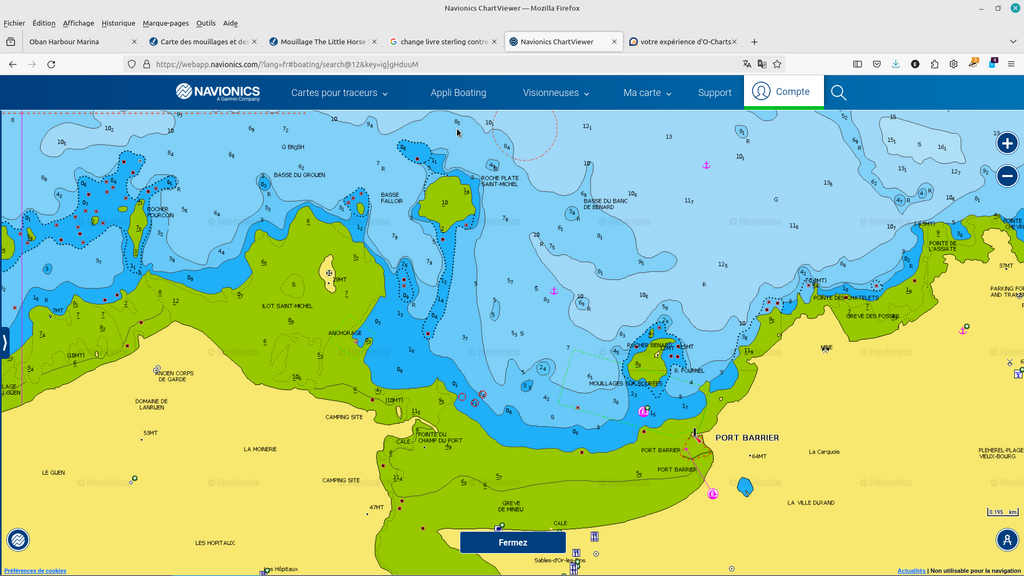Open the Compte account button
Image resolution: width=1024 pixels, height=576 pixels.
pos(783,91)
